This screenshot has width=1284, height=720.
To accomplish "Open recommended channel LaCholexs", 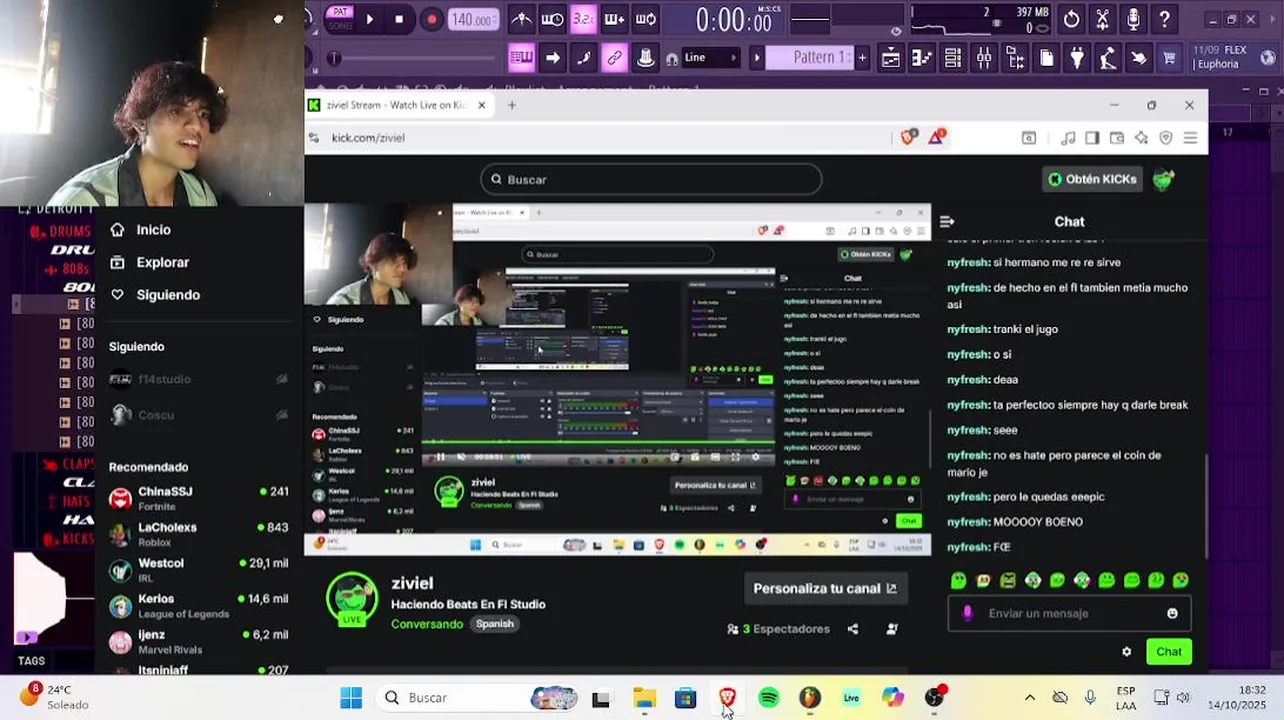I will coord(198,534).
